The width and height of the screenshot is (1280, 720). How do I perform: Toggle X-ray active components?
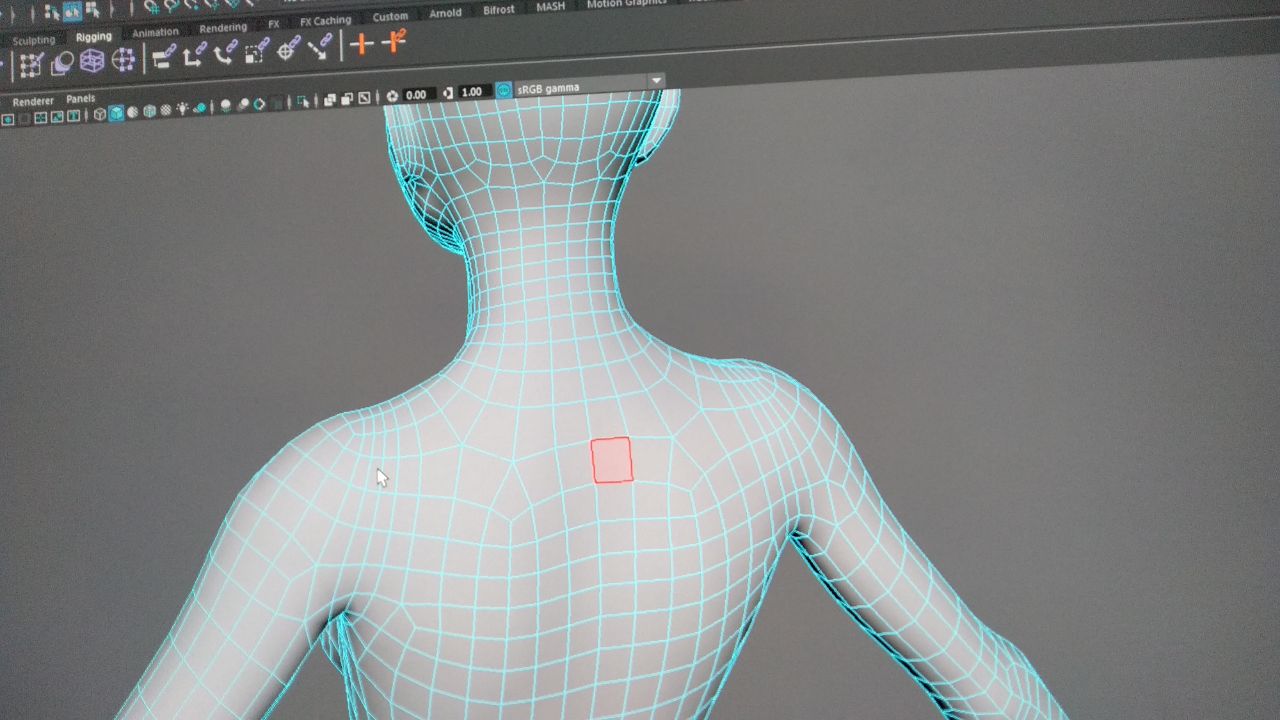346,100
